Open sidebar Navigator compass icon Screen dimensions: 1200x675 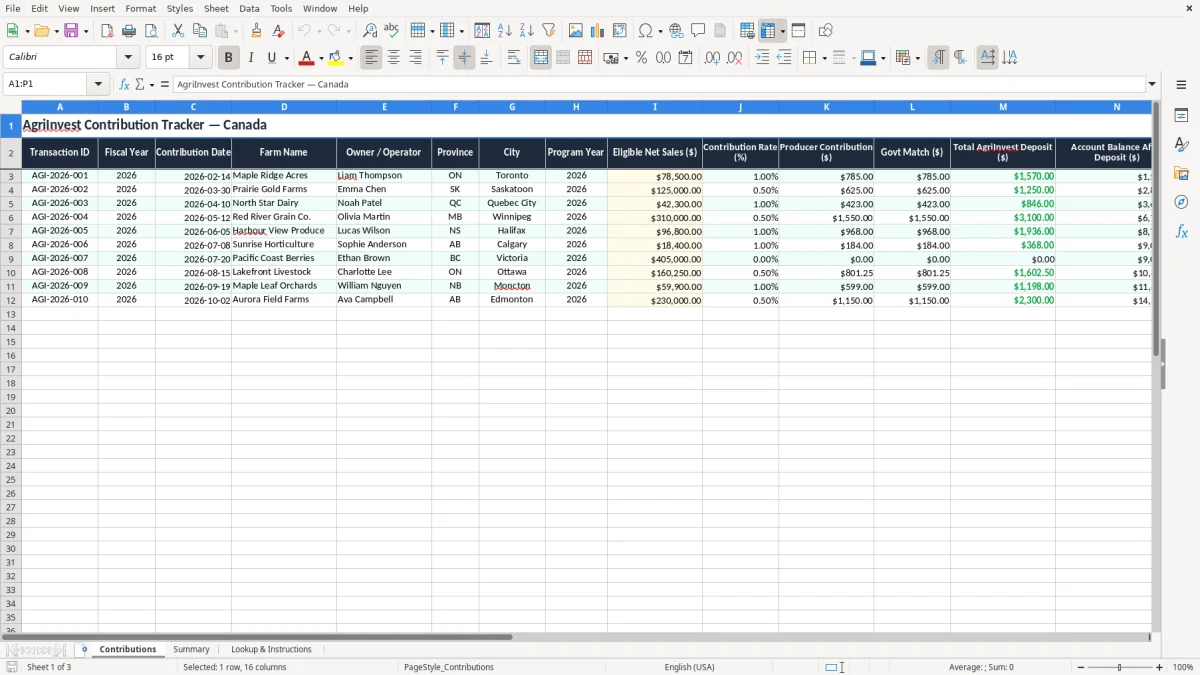click(1181, 202)
